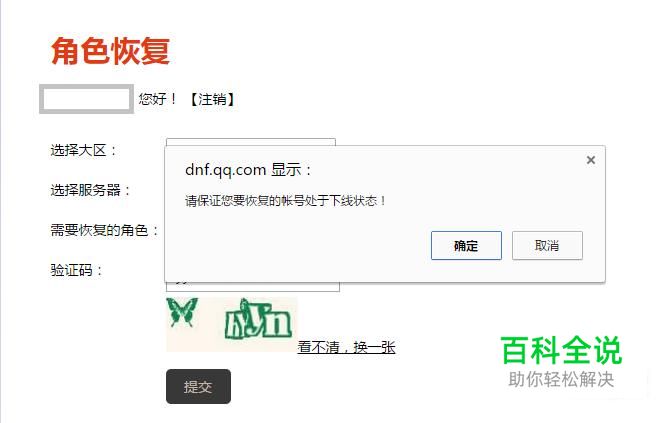Screen dimensions: 672x423
Task: Log out via the 【注销】 link
Action: (212, 99)
